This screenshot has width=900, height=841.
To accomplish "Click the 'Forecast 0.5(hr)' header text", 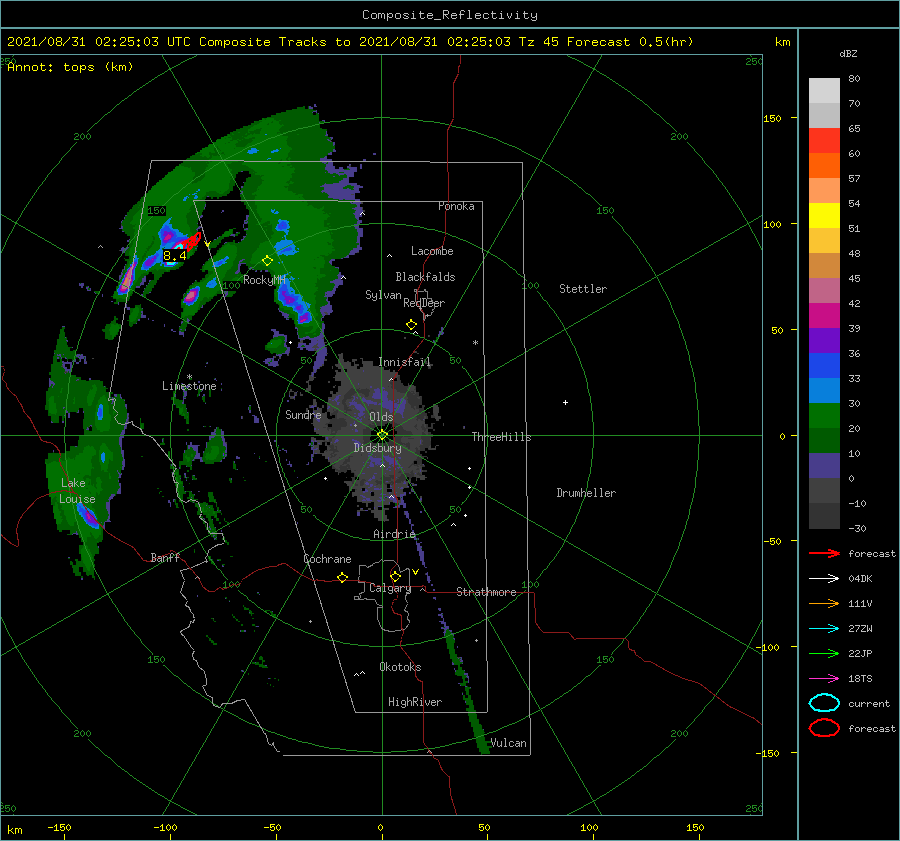I will [x=630, y=42].
